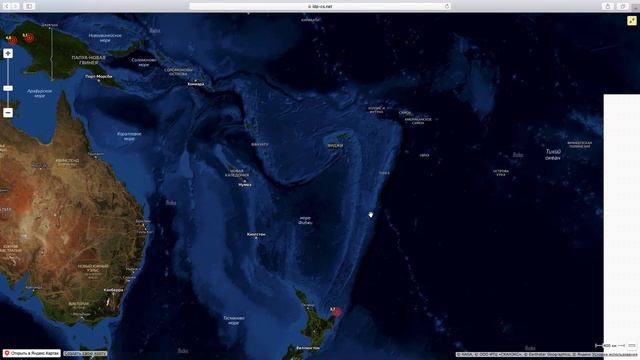Image resolution: width=640 pixels, height=360 pixels.
Task: Reload the page with the address bar icon
Action: 447,6
